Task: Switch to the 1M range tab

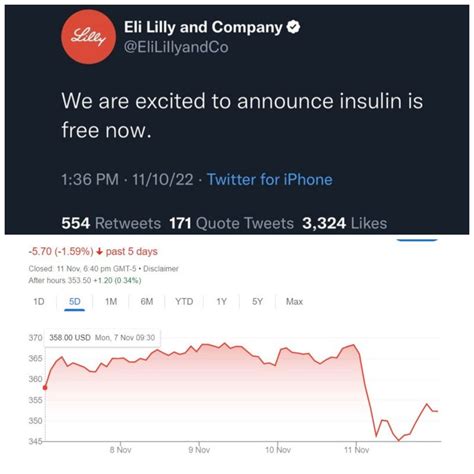Action: click(x=111, y=302)
